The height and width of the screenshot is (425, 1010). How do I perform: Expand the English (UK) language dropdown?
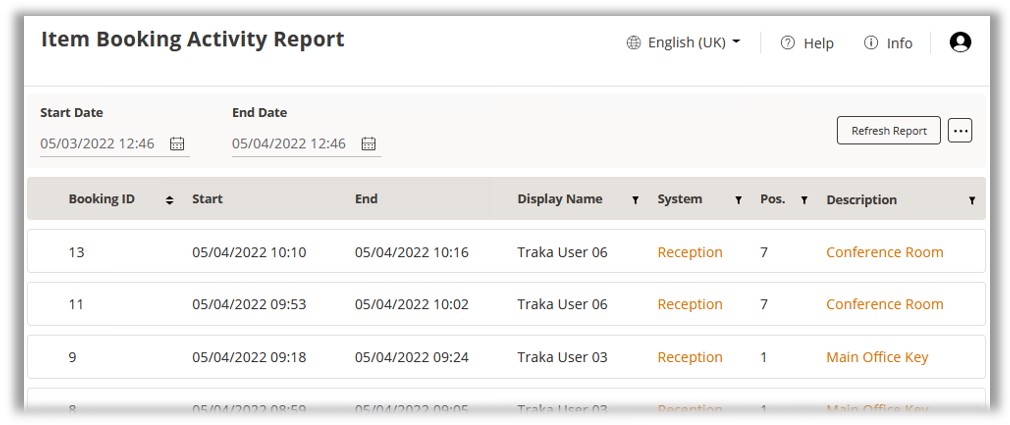pyautogui.click(x=685, y=43)
